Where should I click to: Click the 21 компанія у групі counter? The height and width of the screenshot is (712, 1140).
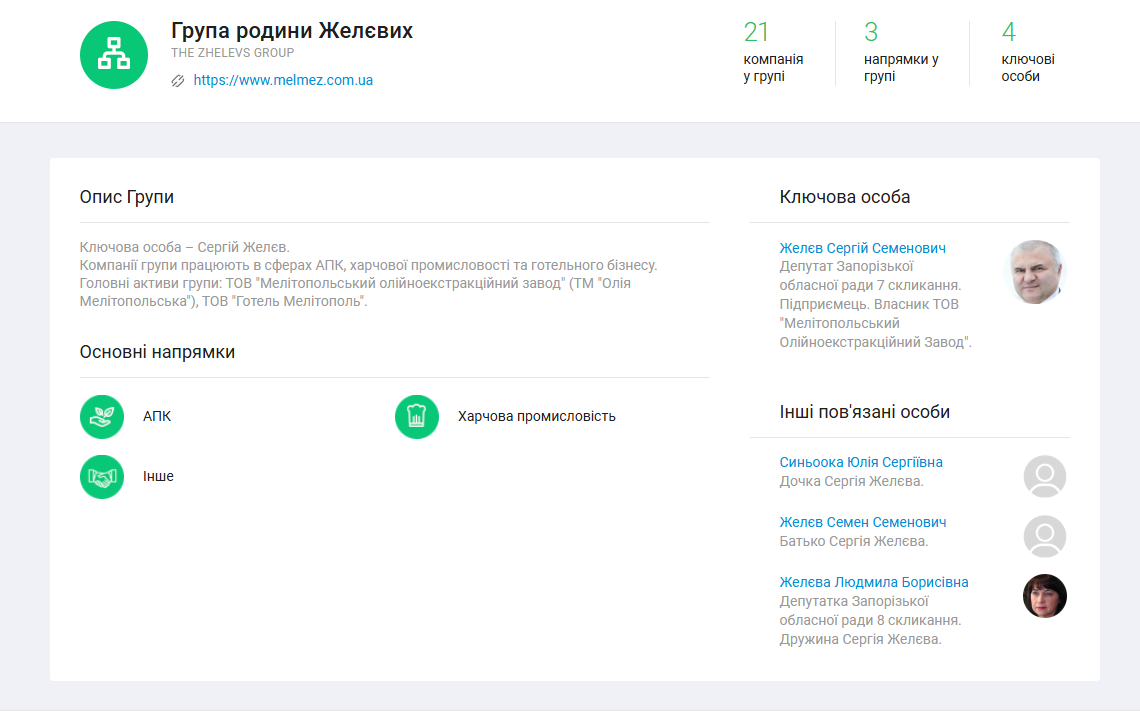(x=773, y=53)
